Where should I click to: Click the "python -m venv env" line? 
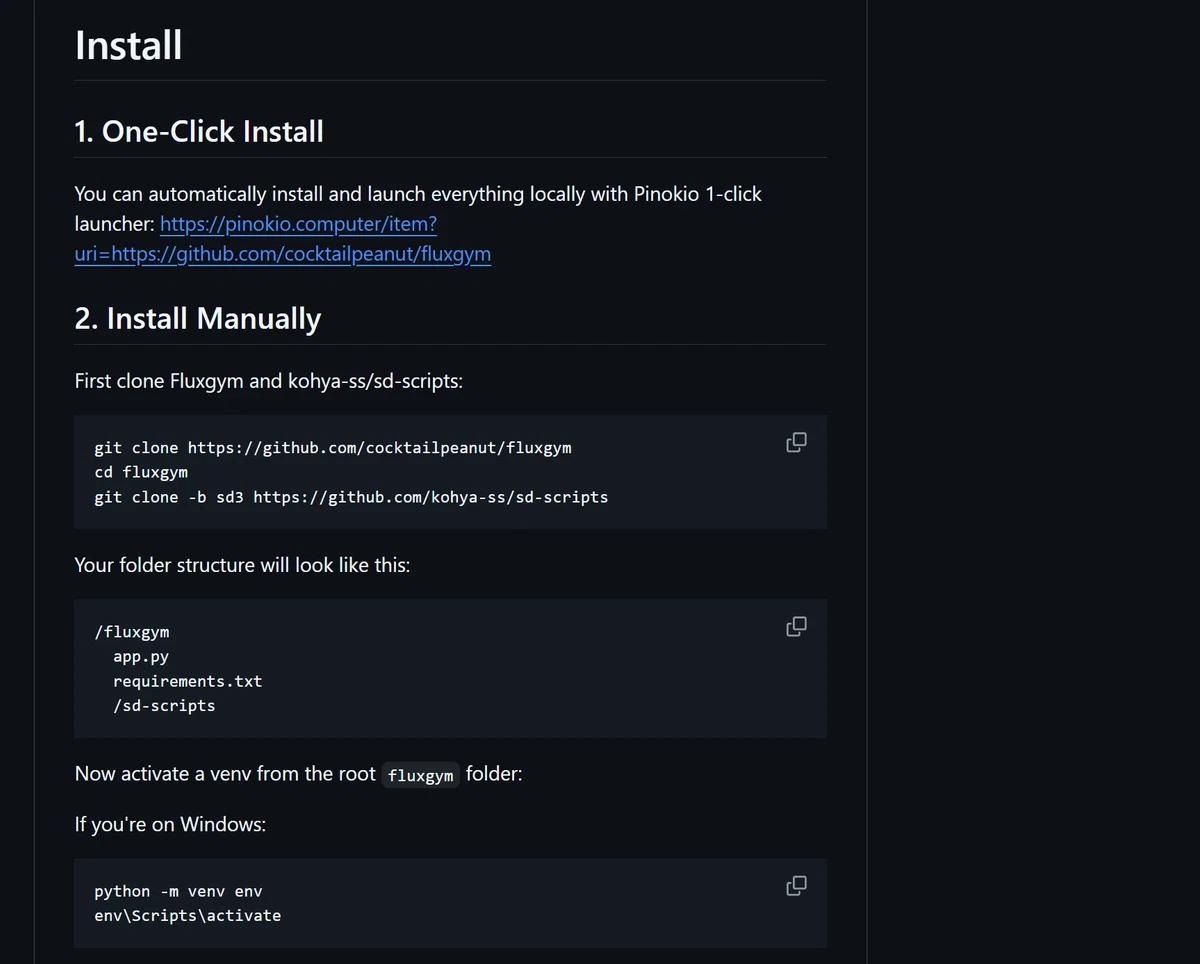pos(178,891)
